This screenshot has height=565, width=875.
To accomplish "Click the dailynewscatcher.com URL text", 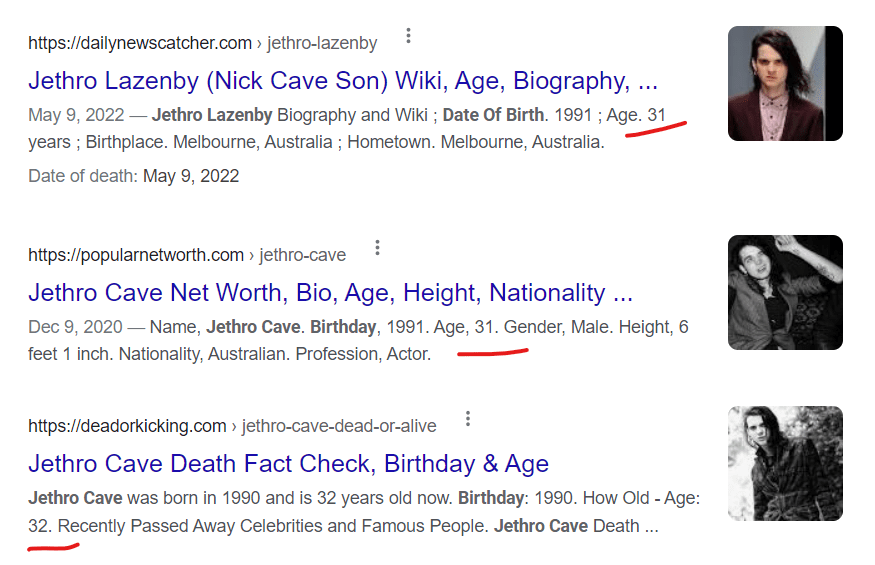I will point(140,43).
